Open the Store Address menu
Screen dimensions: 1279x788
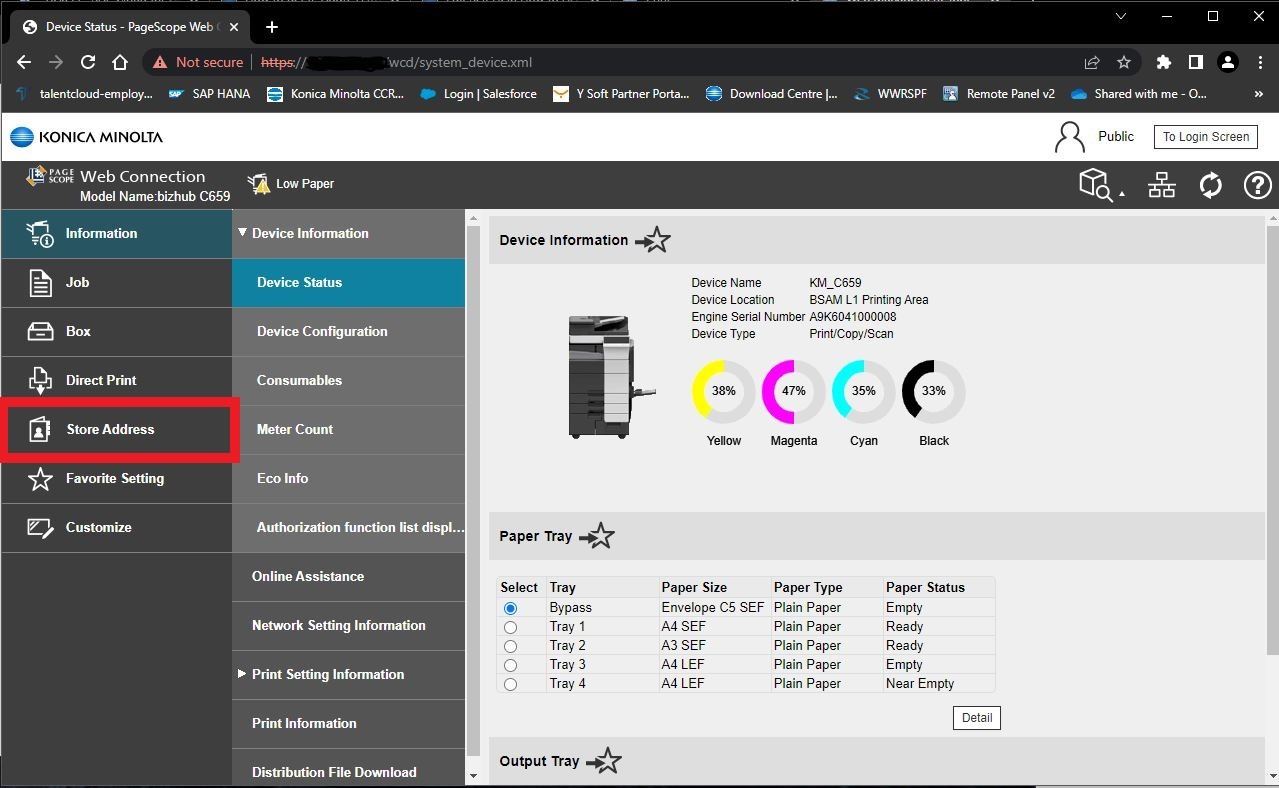click(x=110, y=429)
